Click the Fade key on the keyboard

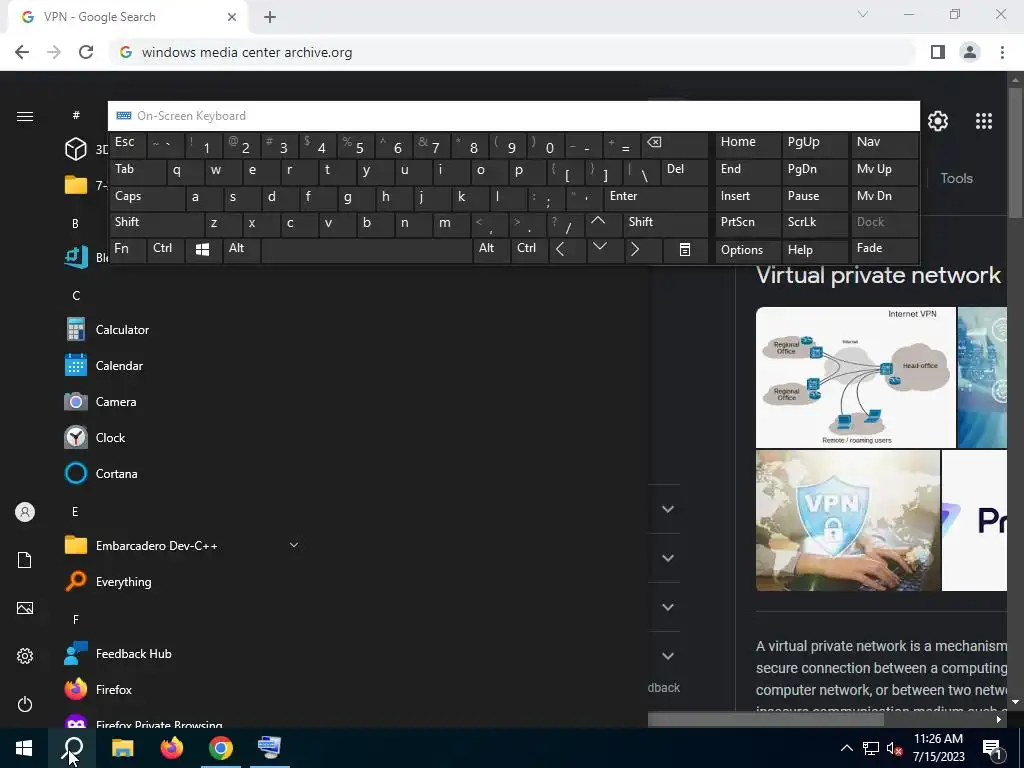tap(884, 249)
